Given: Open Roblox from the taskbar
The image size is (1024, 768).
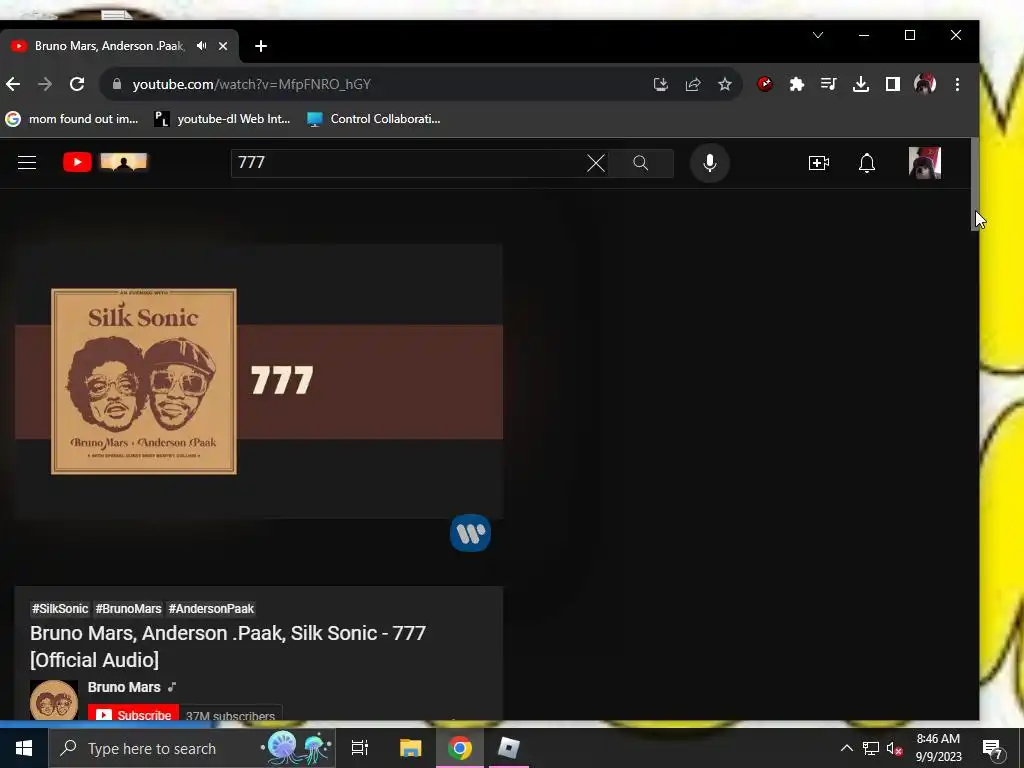Looking at the screenshot, I should click(x=509, y=748).
